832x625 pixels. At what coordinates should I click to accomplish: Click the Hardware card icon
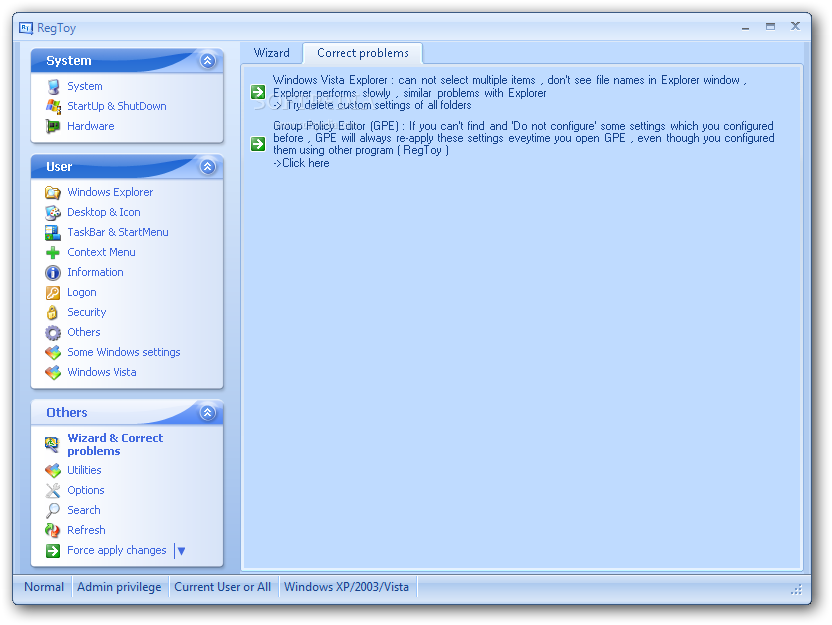click(53, 126)
